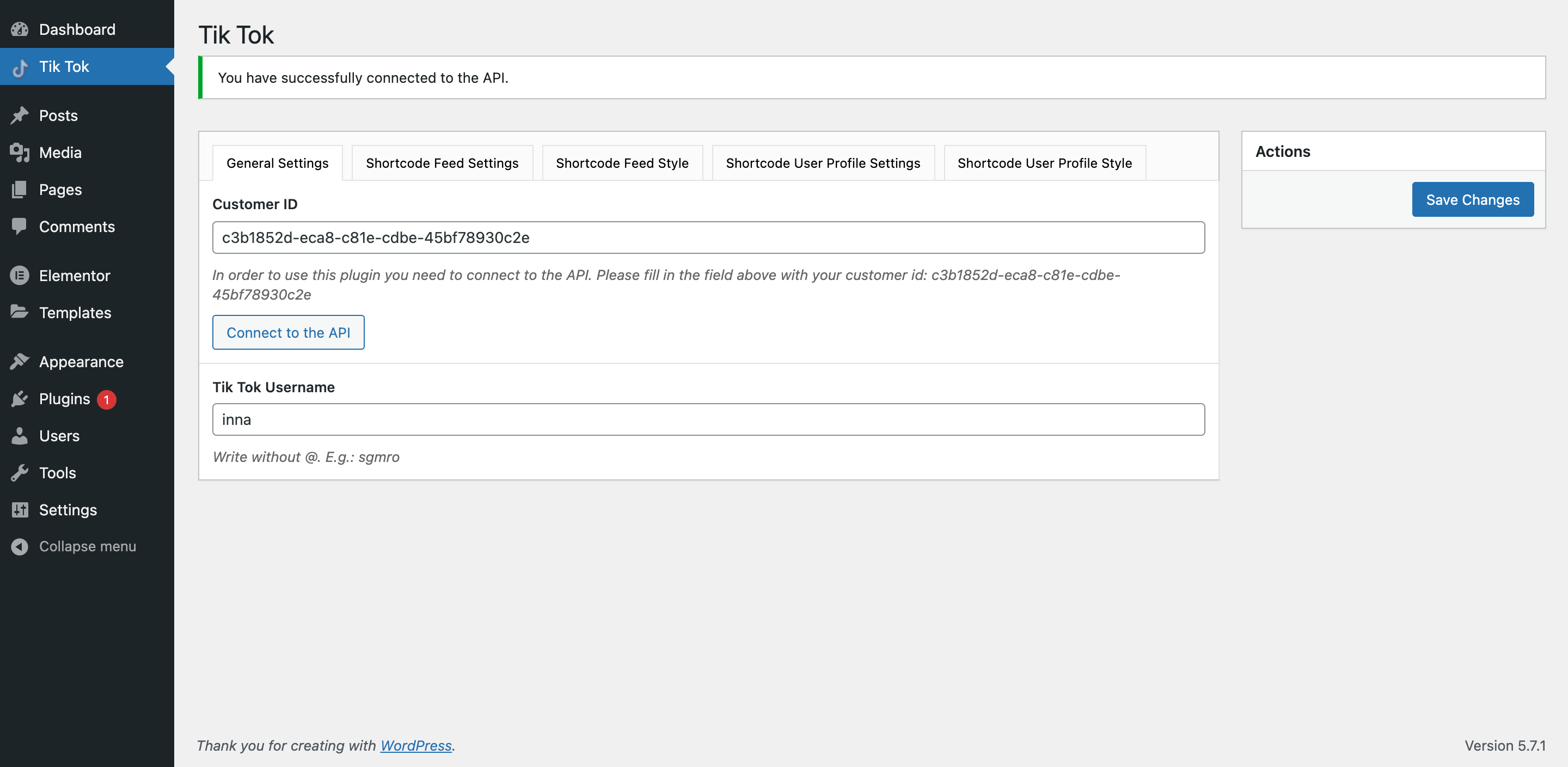Click the API connected success notice
Screen dimensions: 1568x767
pyautogui.click(x=872, y=77)
